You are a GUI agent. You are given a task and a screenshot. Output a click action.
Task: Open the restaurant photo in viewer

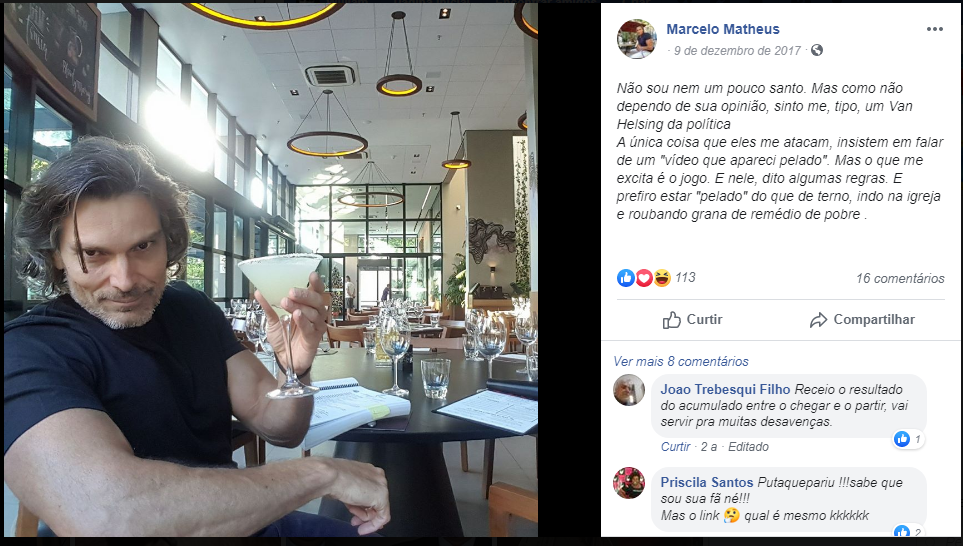[x=271, y=270]
